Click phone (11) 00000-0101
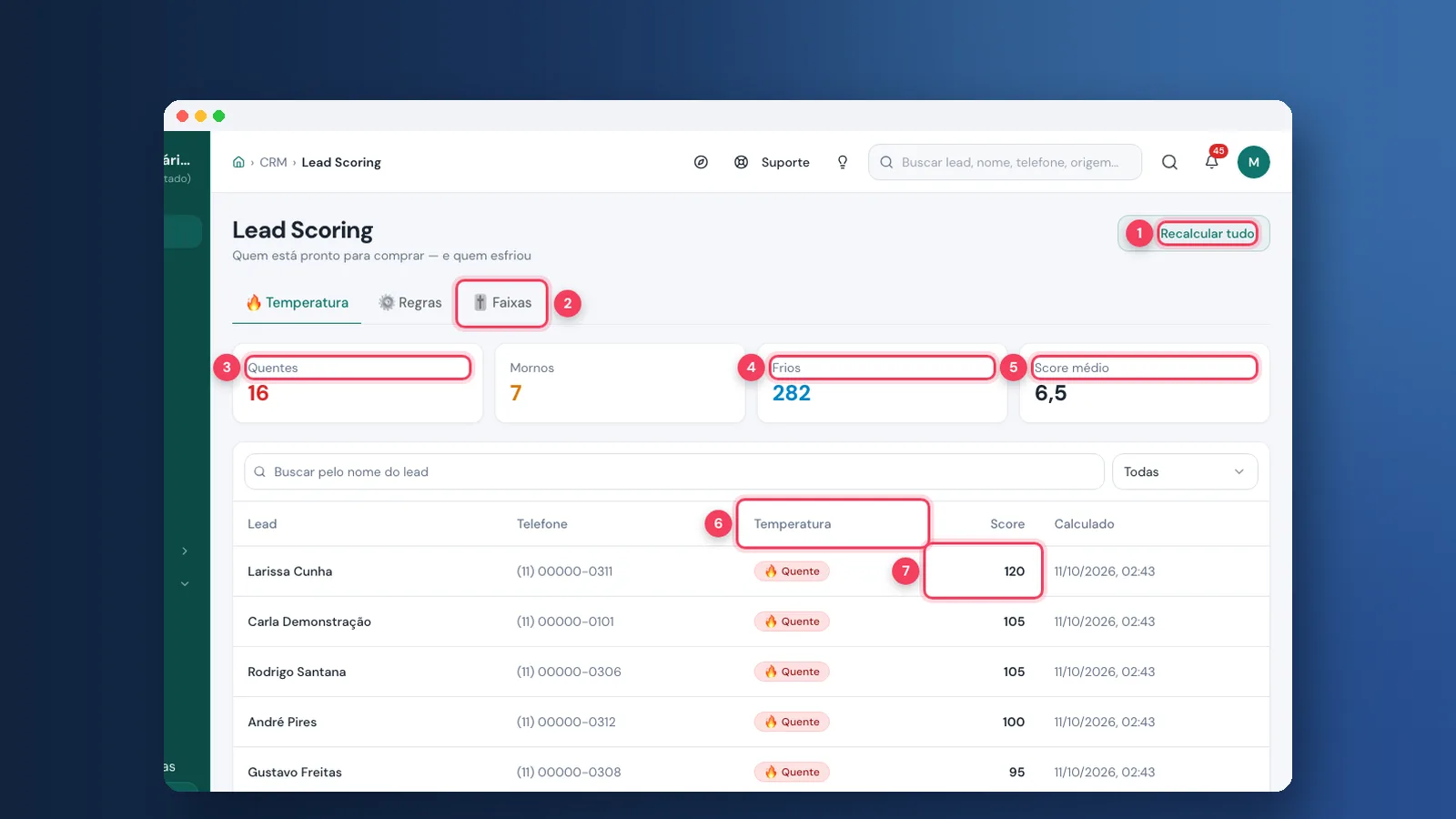 [565, 622]
